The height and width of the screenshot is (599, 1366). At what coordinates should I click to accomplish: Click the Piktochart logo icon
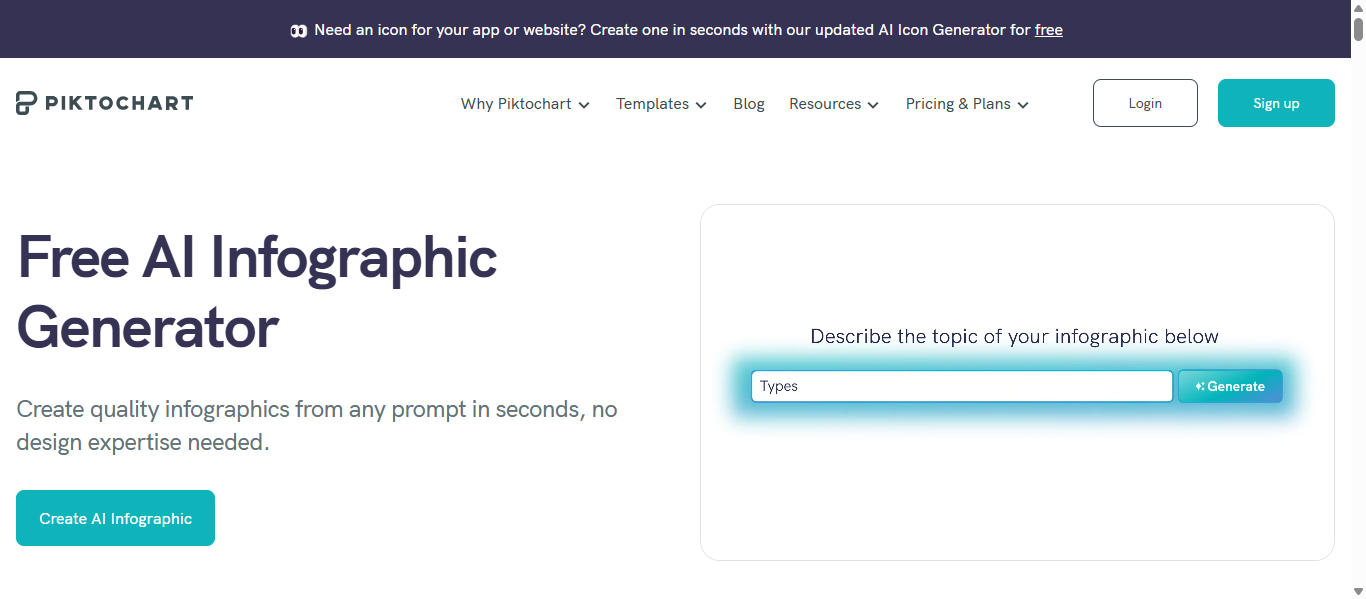(x=27, y=103)
